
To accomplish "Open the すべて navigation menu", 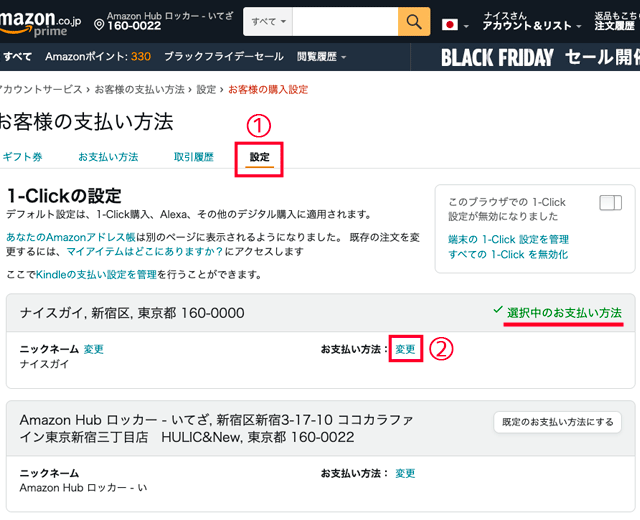I will click(x=17, y=56).
